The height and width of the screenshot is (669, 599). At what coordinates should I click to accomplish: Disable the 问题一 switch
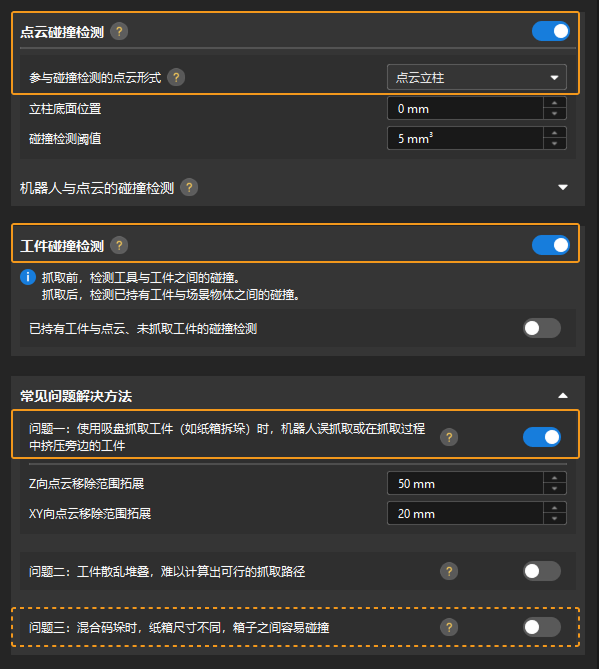(542, 437)
